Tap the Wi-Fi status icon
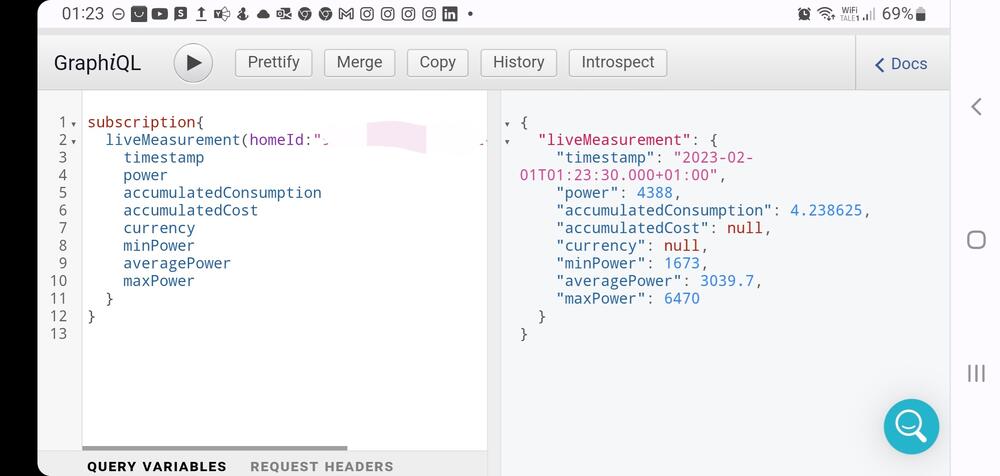This screenshot has width=1000, height=476. tap(826, 14)
